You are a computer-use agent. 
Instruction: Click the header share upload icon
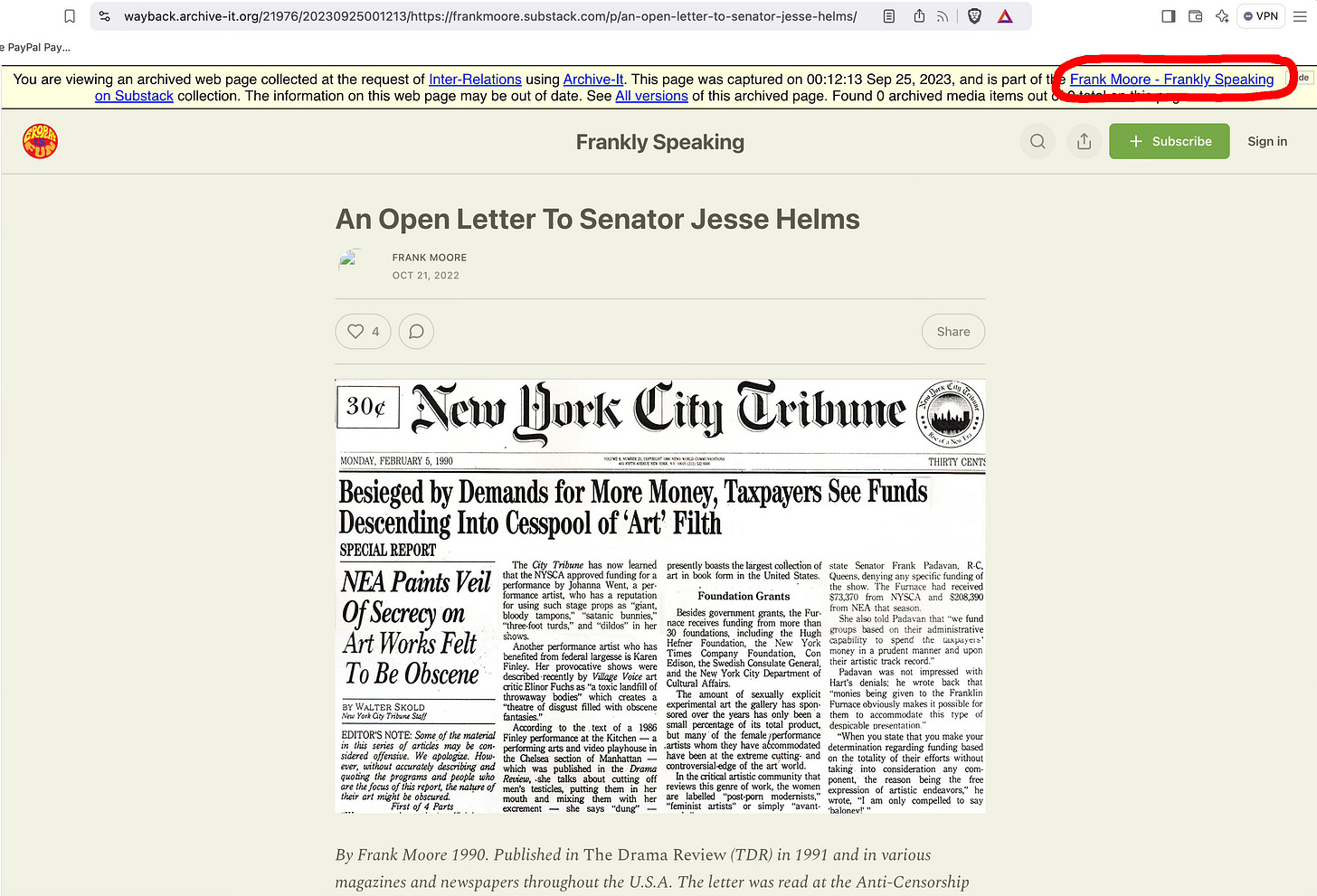[x=1084, y=141]
